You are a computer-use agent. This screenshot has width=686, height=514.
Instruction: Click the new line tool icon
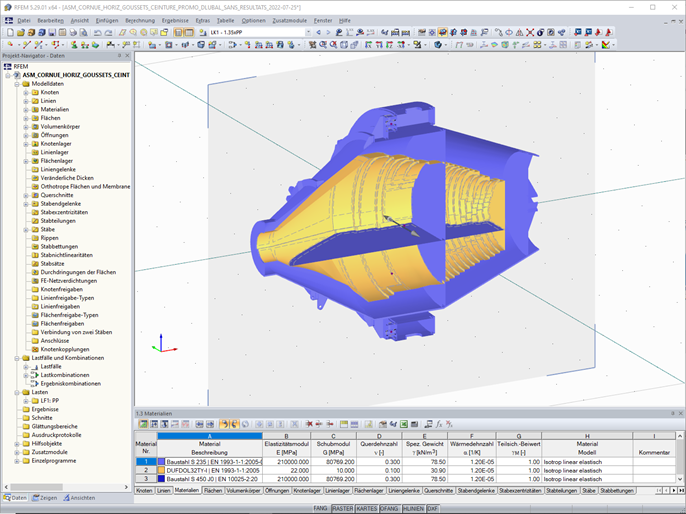pos(27,45)
